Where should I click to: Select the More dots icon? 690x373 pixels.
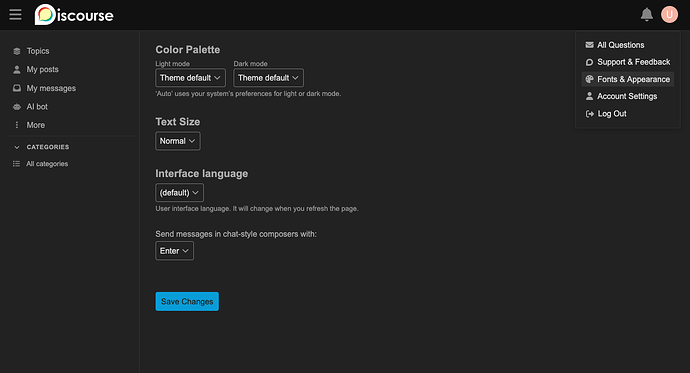(x=17, y=125)
